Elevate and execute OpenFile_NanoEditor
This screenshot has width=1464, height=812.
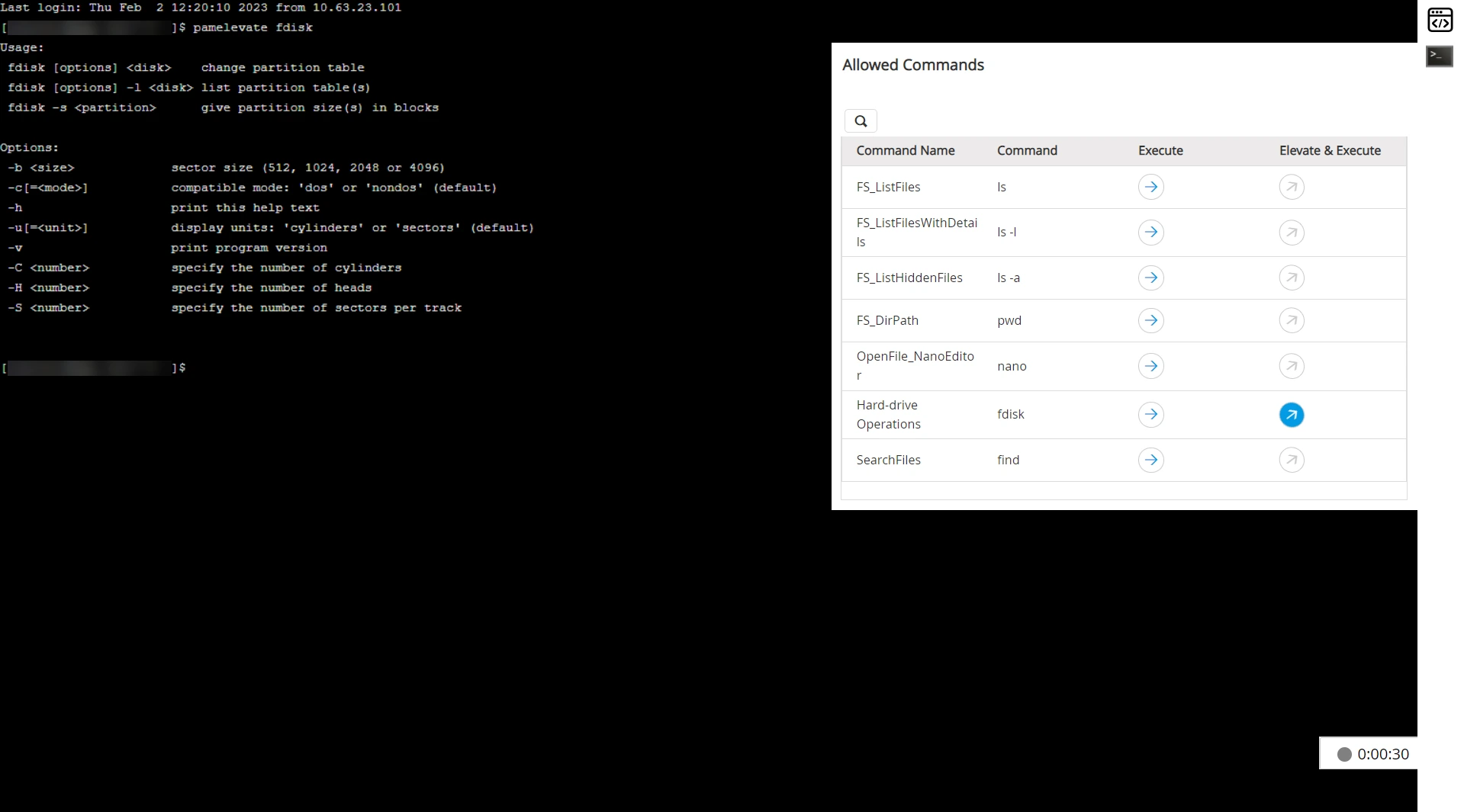[x=1292, y=366]
